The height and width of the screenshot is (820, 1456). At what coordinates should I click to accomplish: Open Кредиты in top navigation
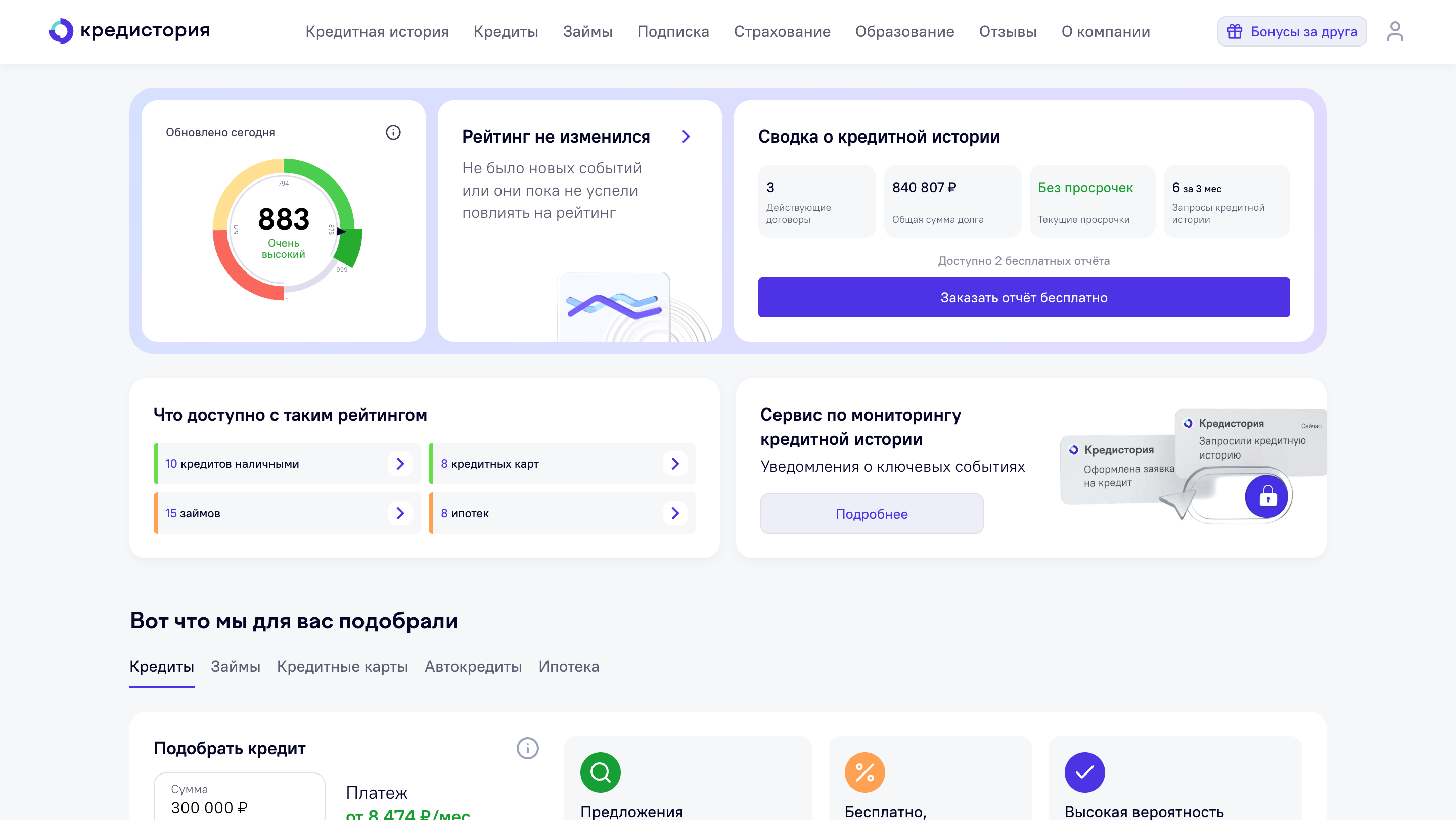pyautogui.click(x=506, y=32)
